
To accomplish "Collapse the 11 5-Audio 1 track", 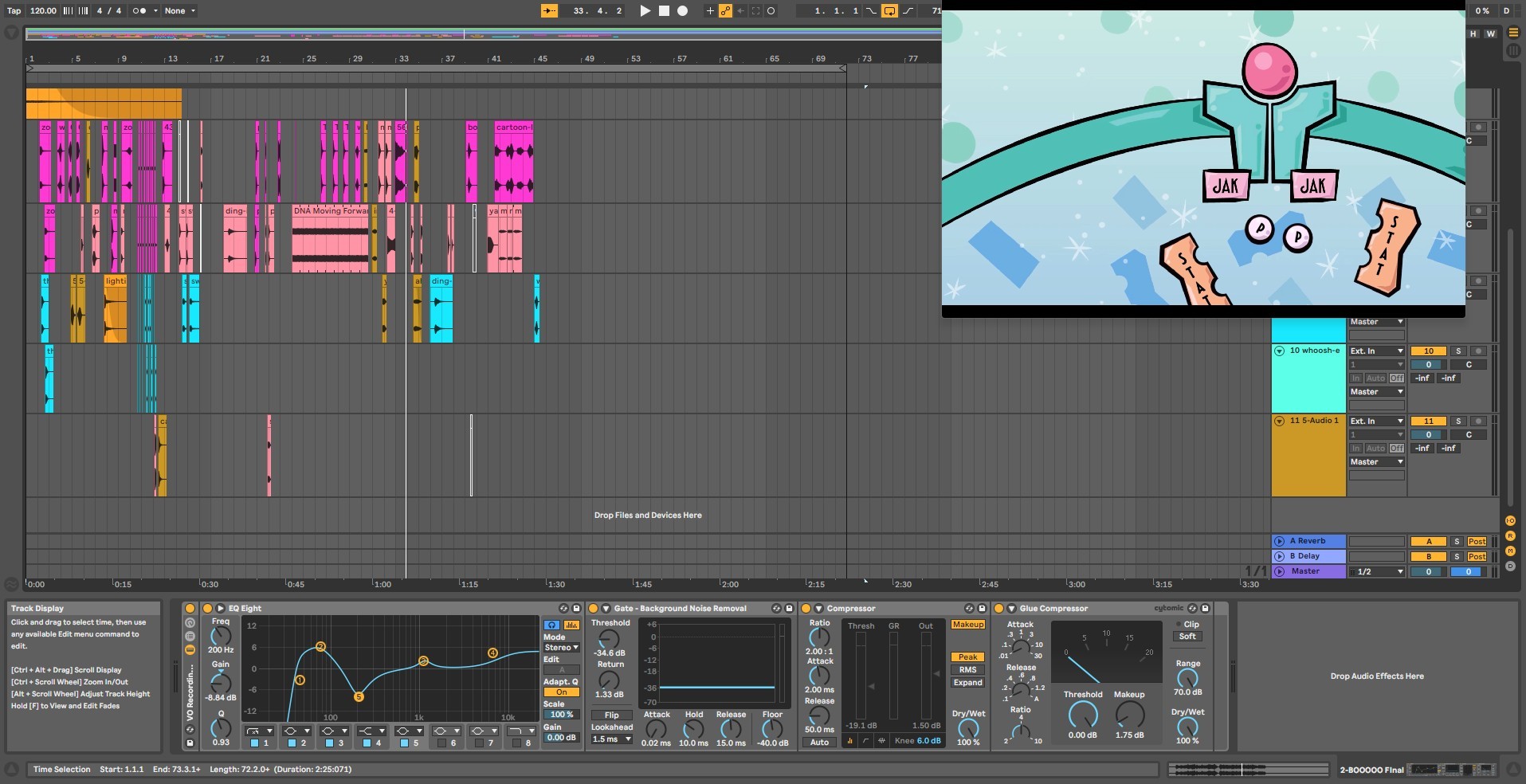I will click(1279, 421).
